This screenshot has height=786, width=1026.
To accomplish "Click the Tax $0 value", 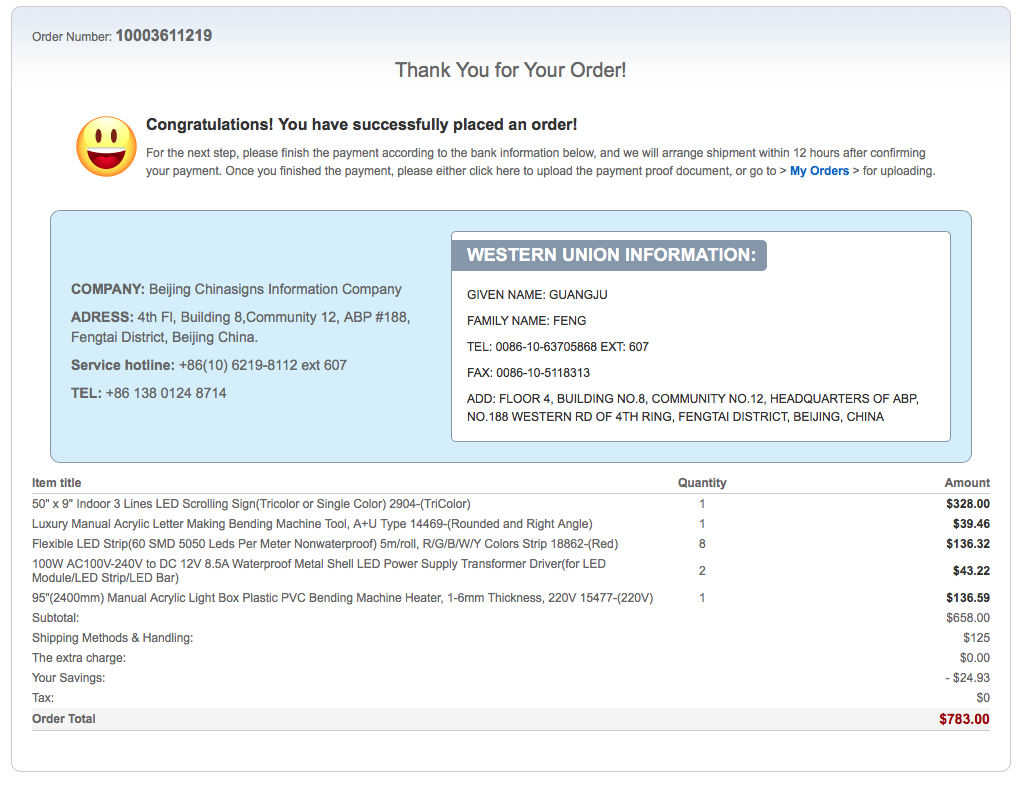I will pyautogui.click(x=983, y=698).
